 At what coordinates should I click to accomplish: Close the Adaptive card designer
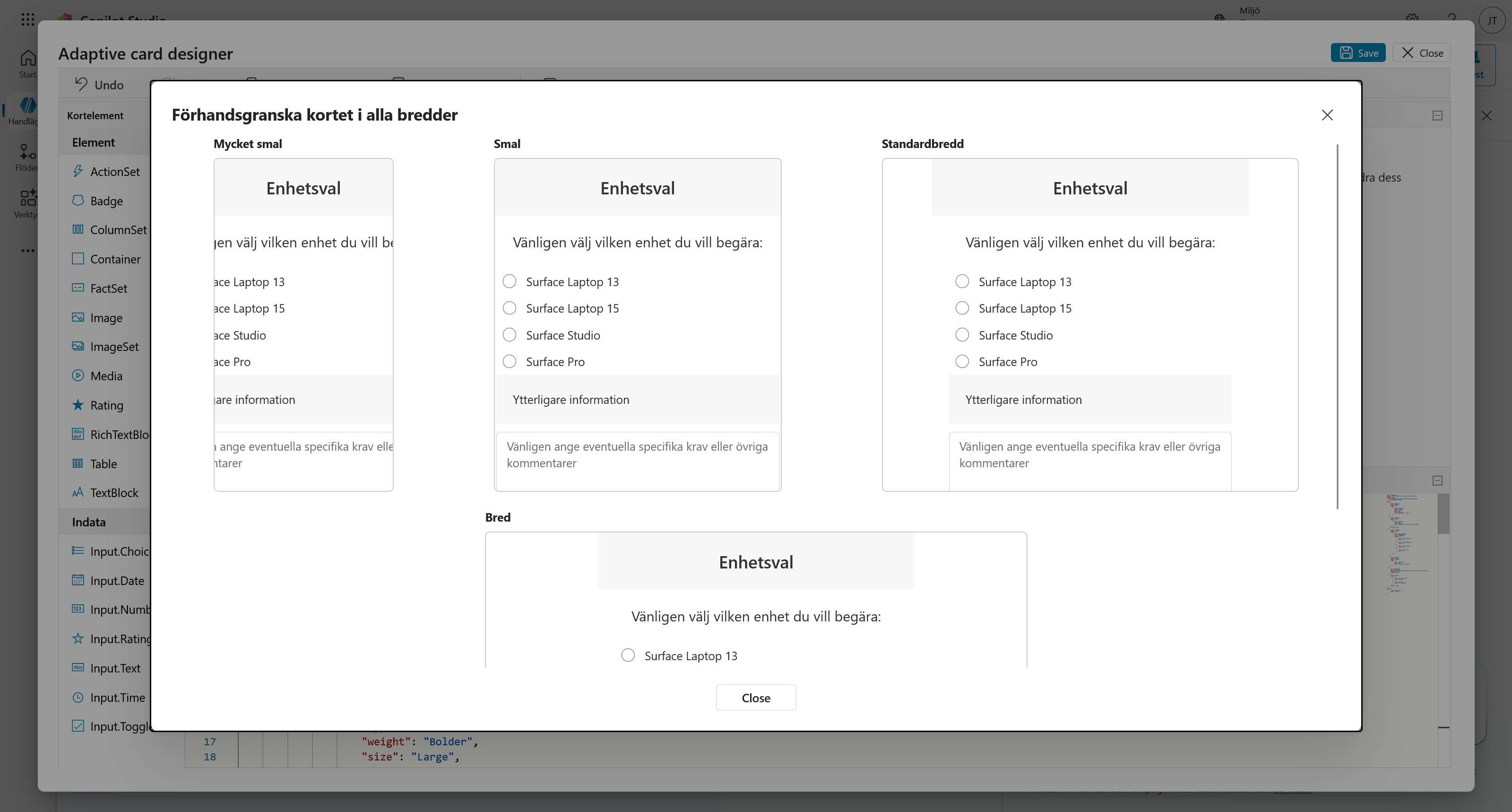coord(1422,53)
